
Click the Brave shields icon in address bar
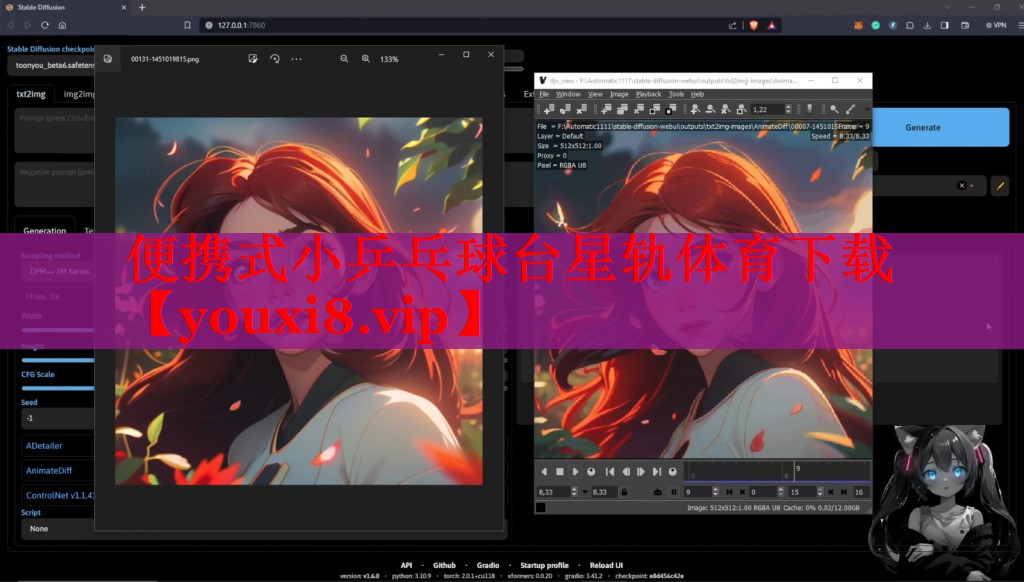pyautogui.click(x=754, y=25)
